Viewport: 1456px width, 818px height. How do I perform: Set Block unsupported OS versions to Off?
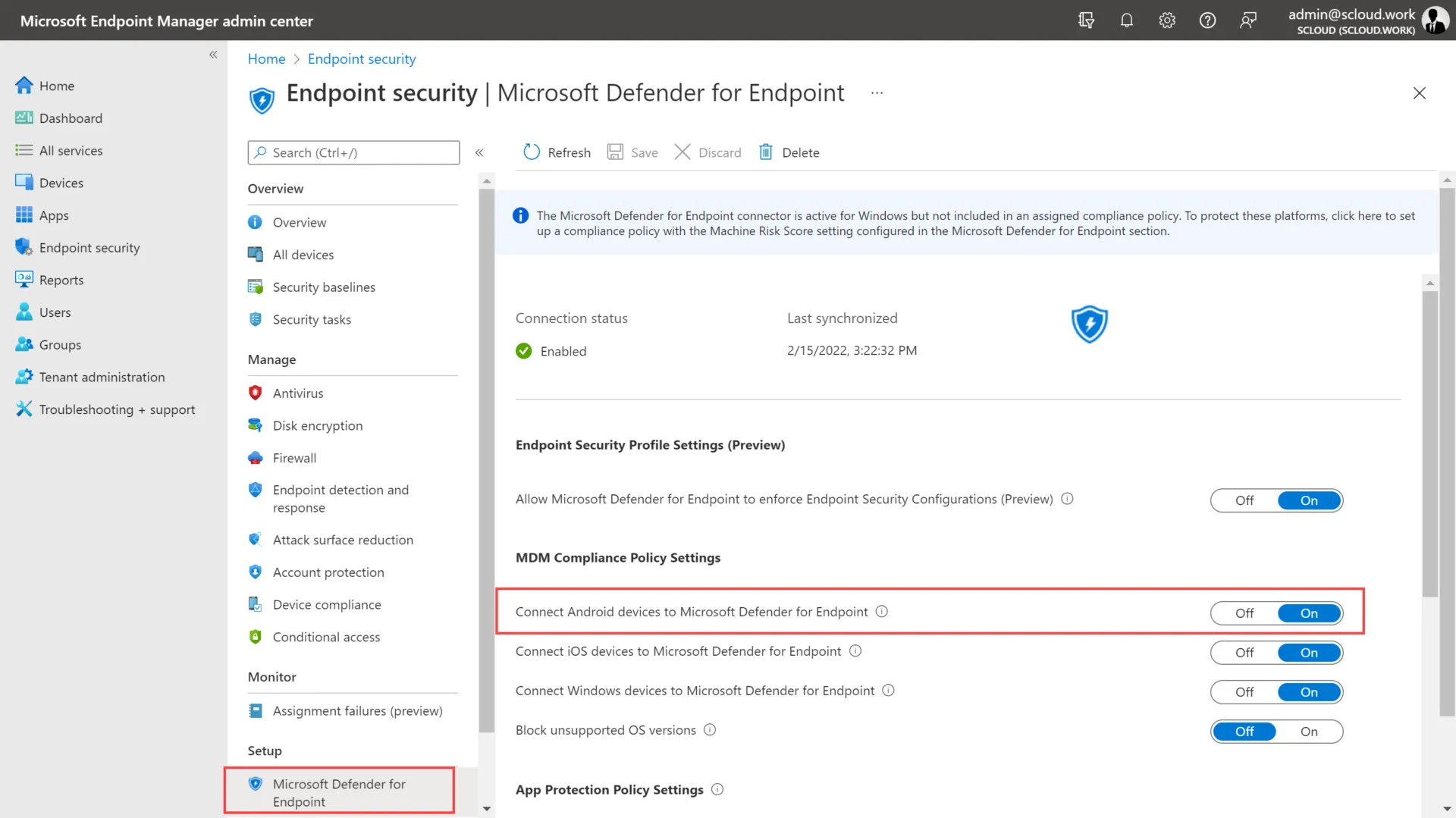coord(1244,732)
